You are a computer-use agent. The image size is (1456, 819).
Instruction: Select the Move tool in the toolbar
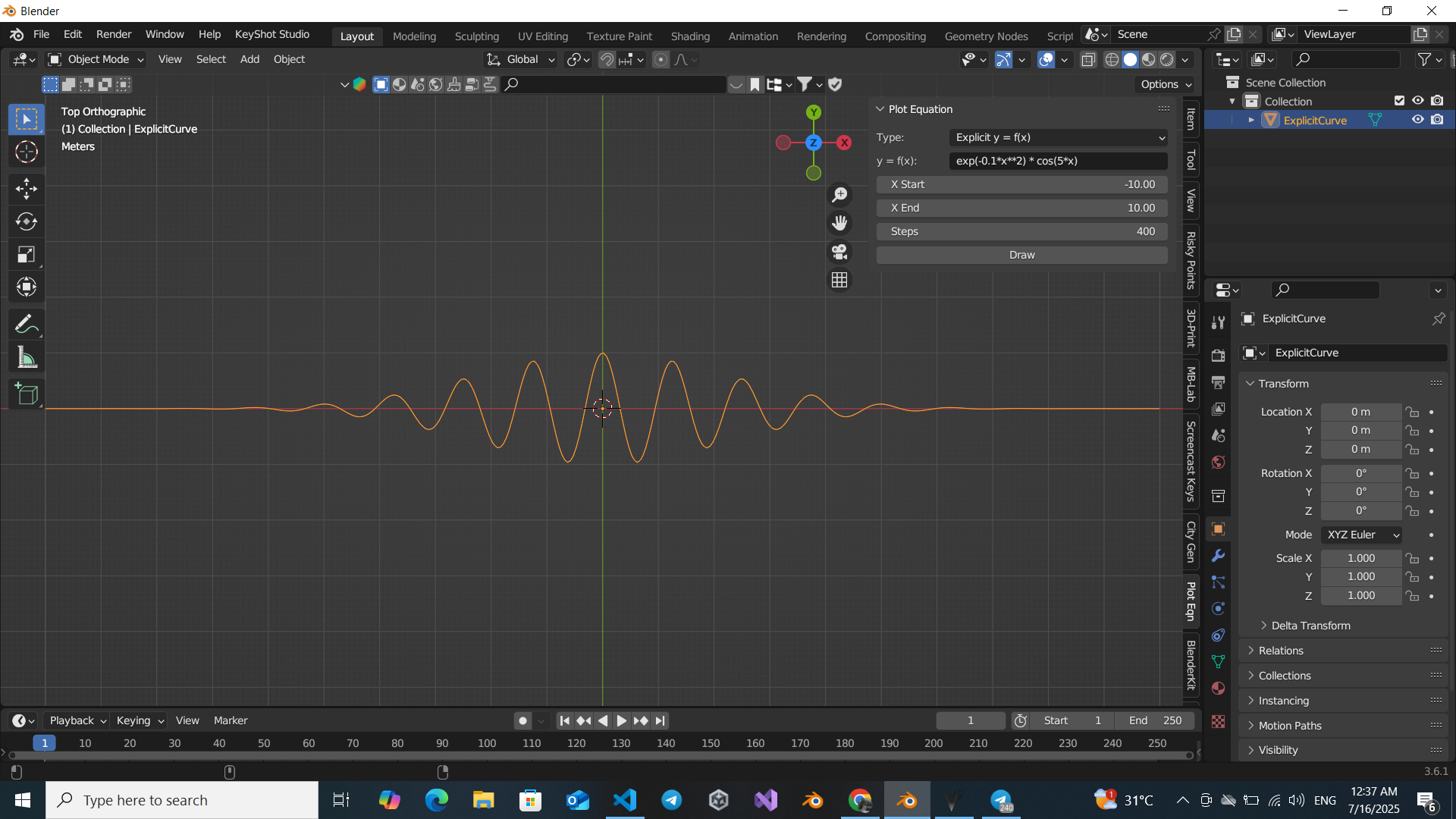(x=27, y=188)
